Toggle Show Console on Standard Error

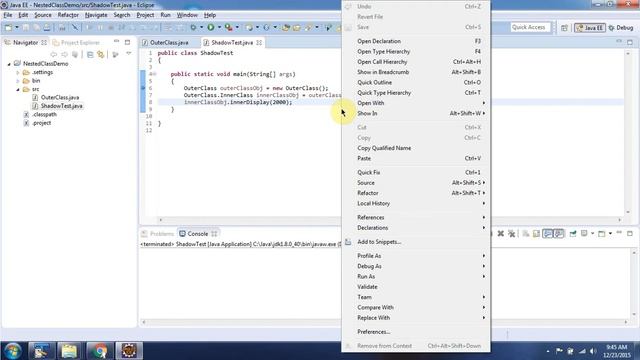[x=559, y=233]
